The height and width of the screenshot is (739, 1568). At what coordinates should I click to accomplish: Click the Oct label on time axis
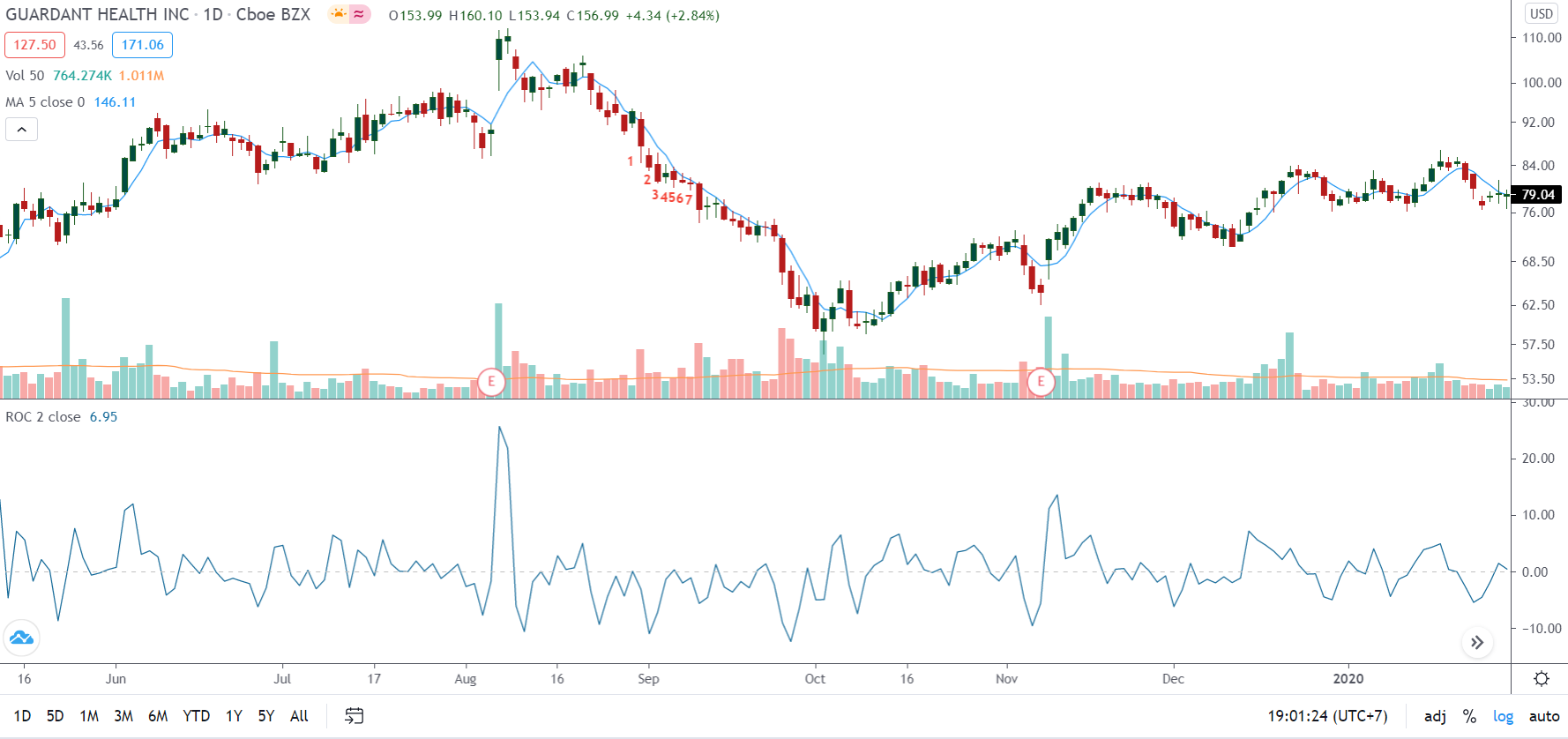(815, 679)
